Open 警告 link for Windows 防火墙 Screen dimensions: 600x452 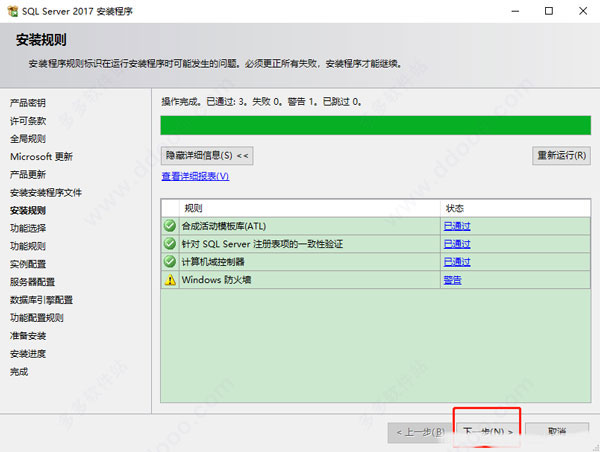pos(452,280)
